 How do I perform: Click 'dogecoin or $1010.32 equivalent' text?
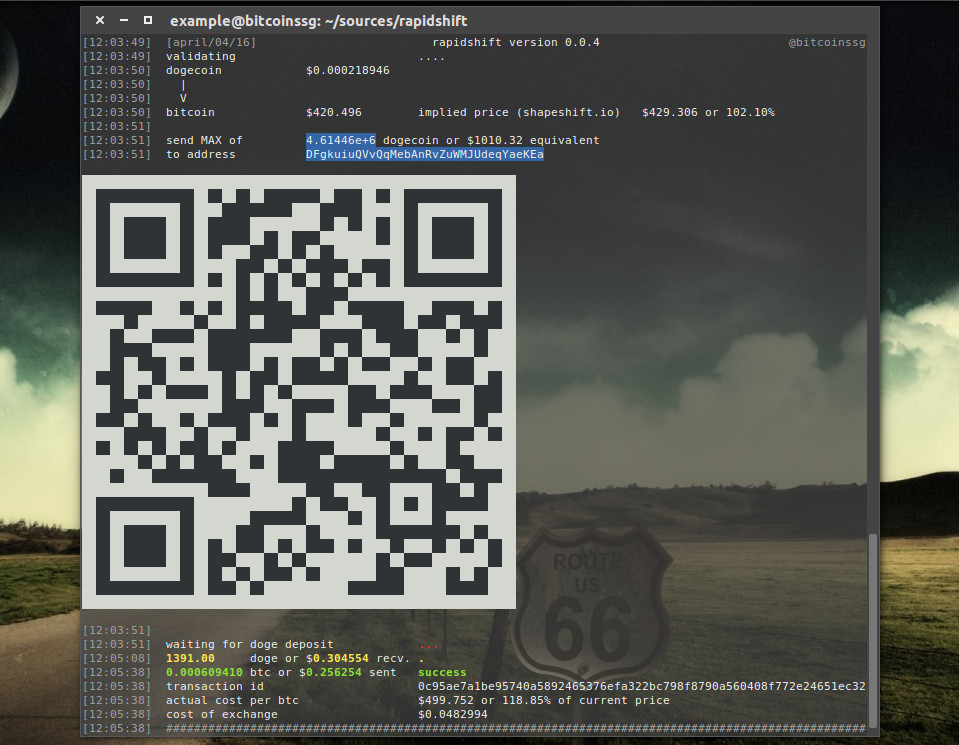point(491,140)
